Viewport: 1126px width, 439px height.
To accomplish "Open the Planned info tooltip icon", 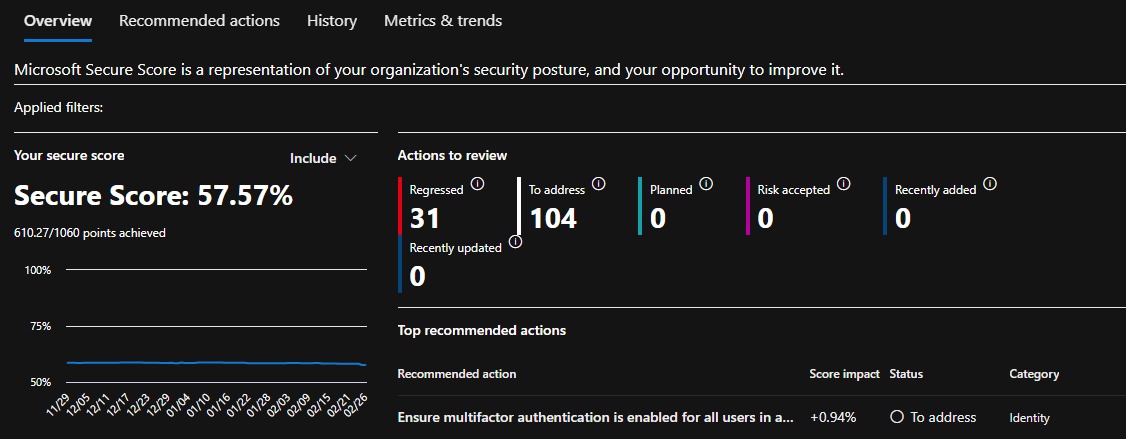I will (x=706, y=184).
